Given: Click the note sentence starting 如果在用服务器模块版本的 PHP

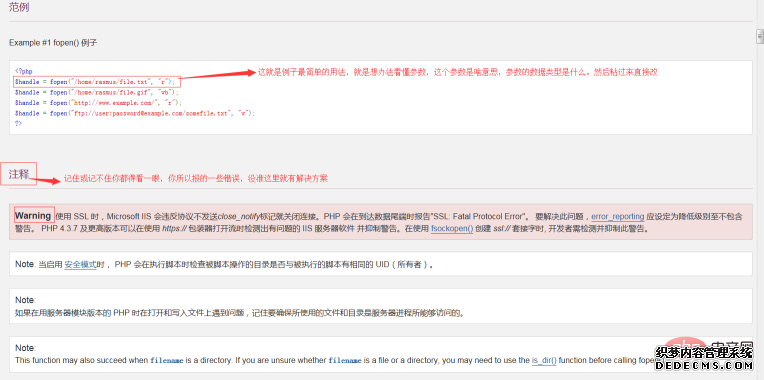Looking at the screenshot, I should point(239,313).
